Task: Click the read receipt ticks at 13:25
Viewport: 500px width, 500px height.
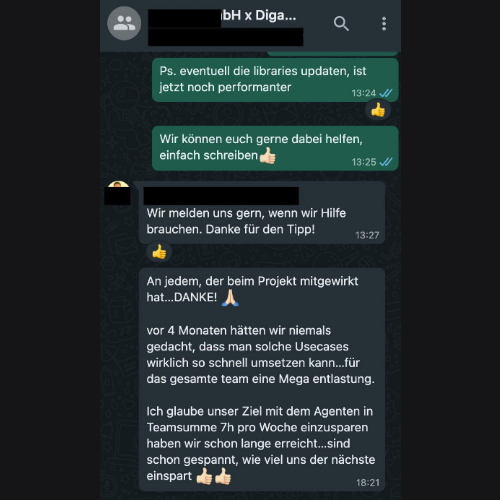Action: [x=386, y=162]
